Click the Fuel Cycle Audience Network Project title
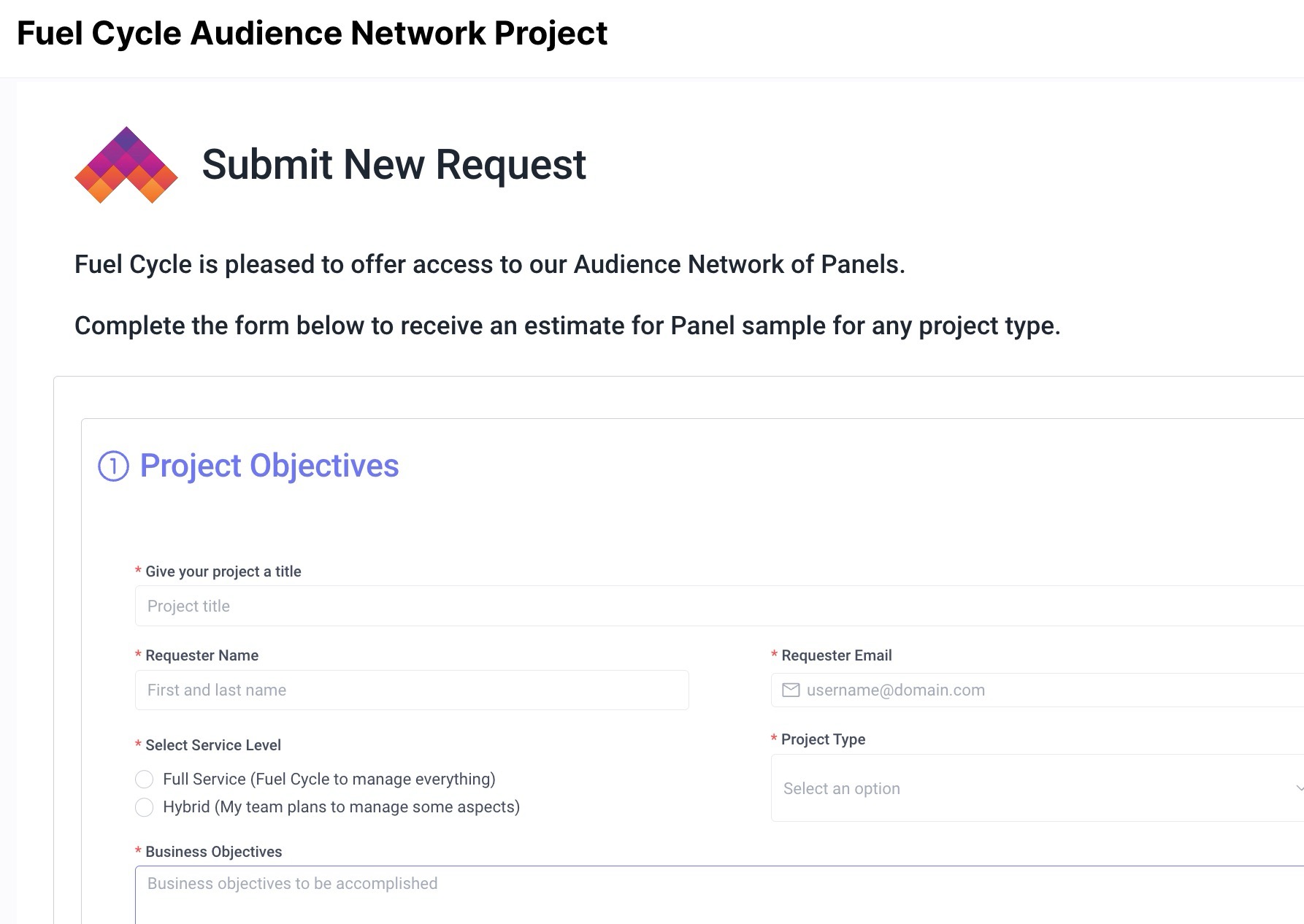 coord(312,34)
